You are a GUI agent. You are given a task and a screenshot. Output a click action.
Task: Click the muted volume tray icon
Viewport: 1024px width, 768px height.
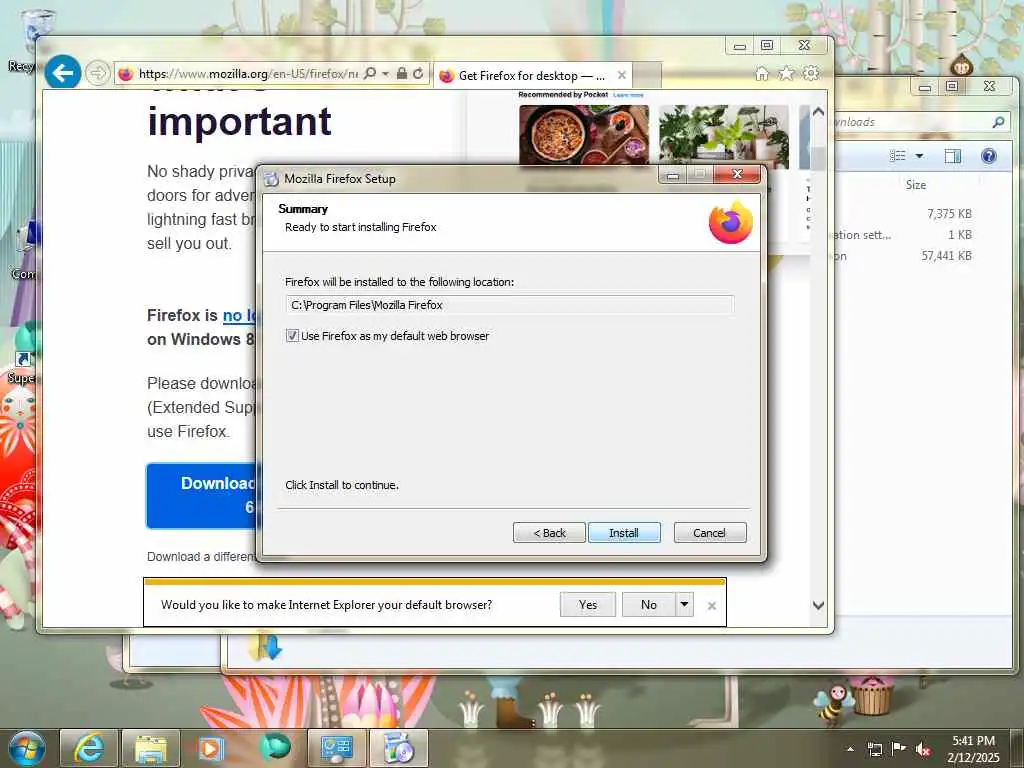pyautogui.click(x=923, y=749)
